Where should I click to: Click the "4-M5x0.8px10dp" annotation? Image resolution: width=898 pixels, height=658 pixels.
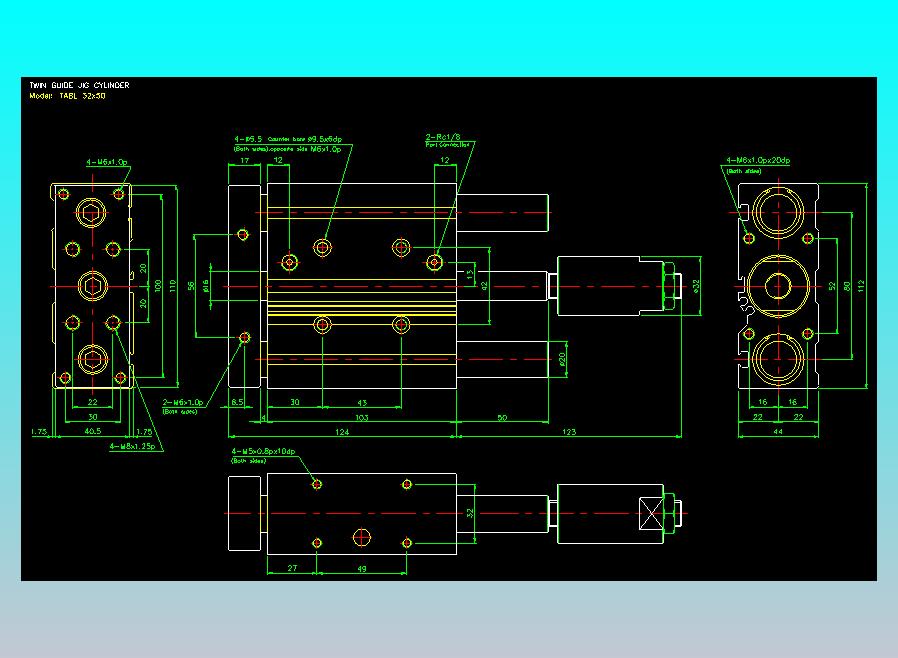click(x=263, y=451)
